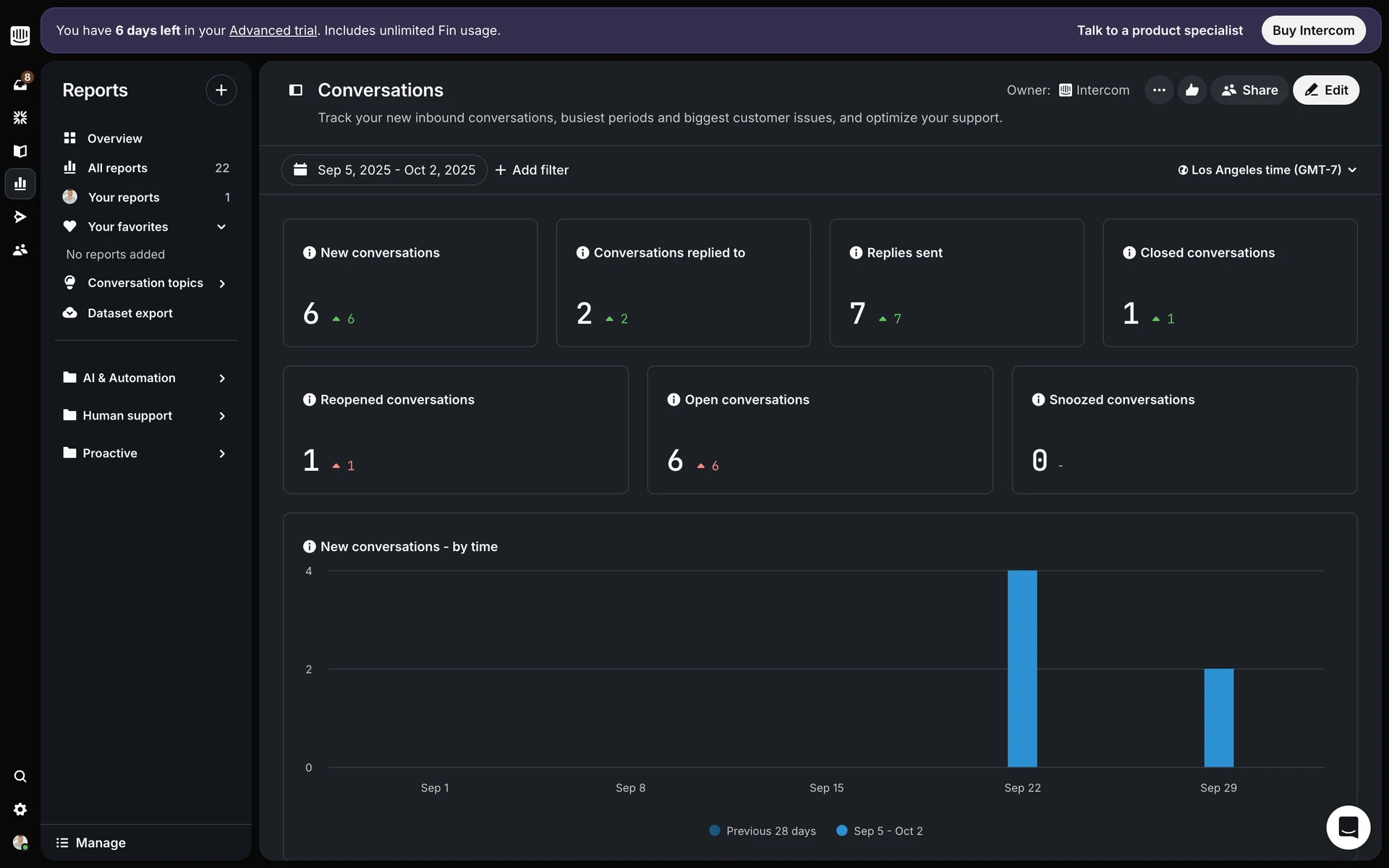Click the Intercom Messenger chat bubble launcher
Screen dimensions: 1389x868
pyautogui.click(x=1348, y=827)
